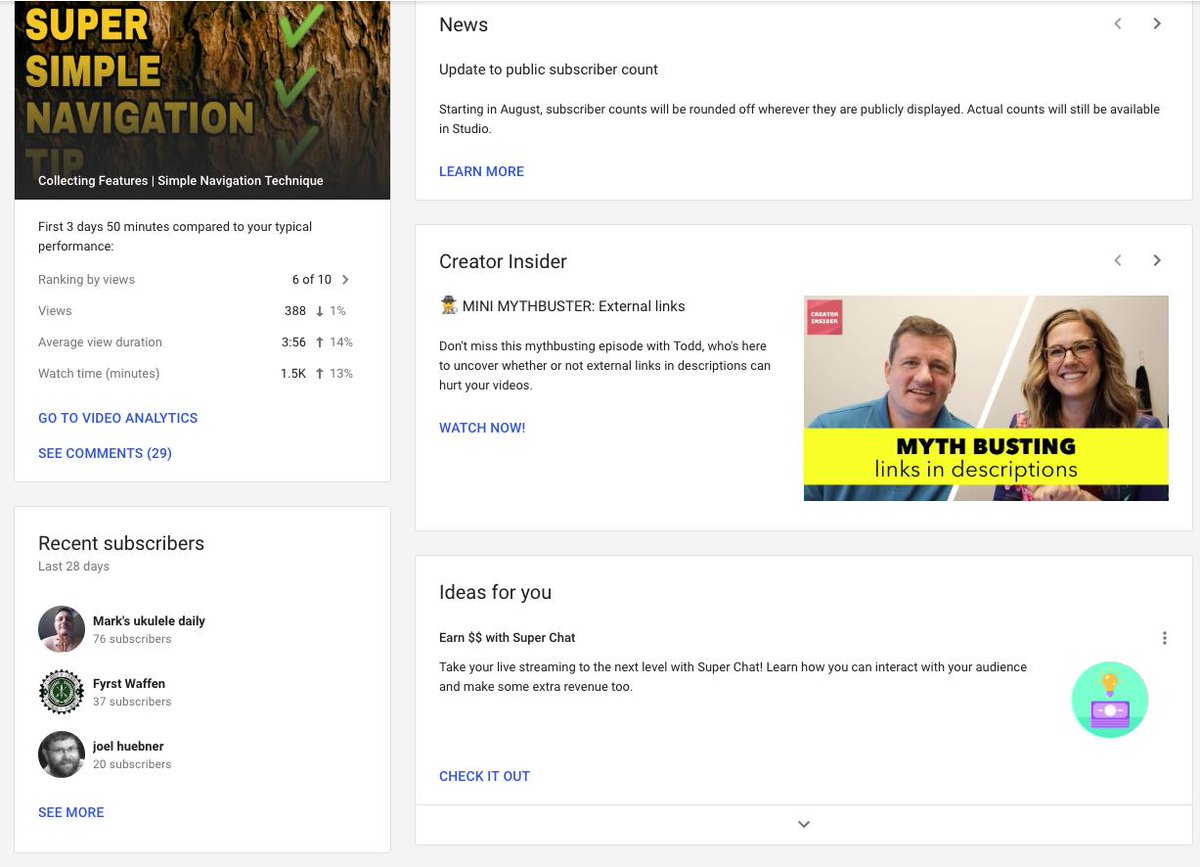Open LEARN MORE about subscriber count
This screenshot has width=1200, height=867.
coord(481,171)
